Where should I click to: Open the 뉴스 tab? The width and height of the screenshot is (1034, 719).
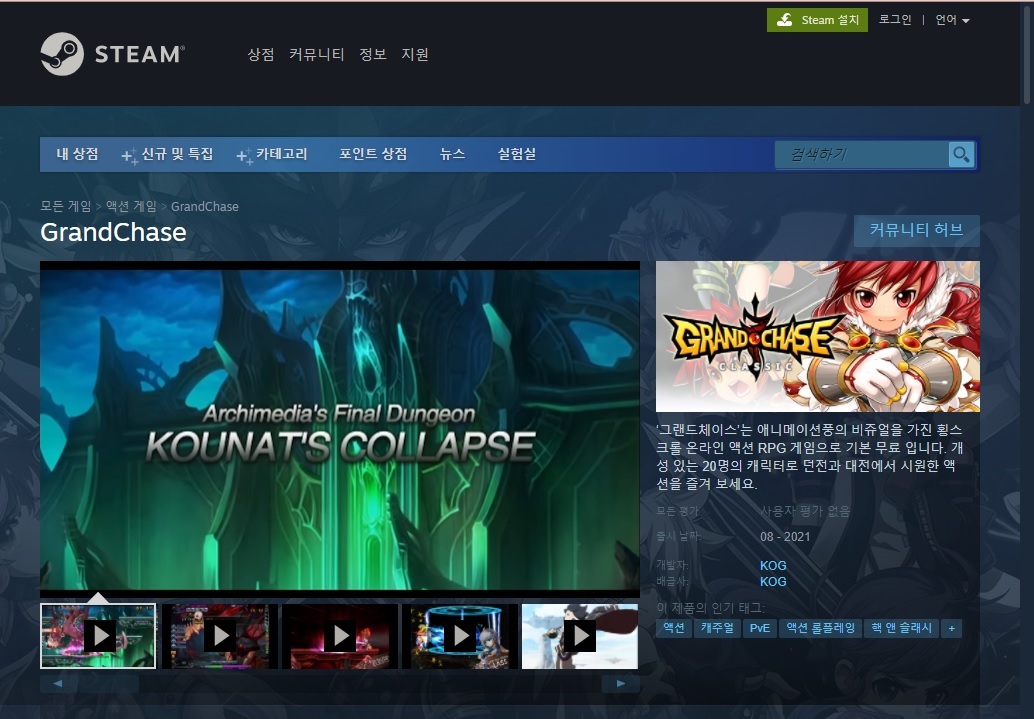(452, 154)
